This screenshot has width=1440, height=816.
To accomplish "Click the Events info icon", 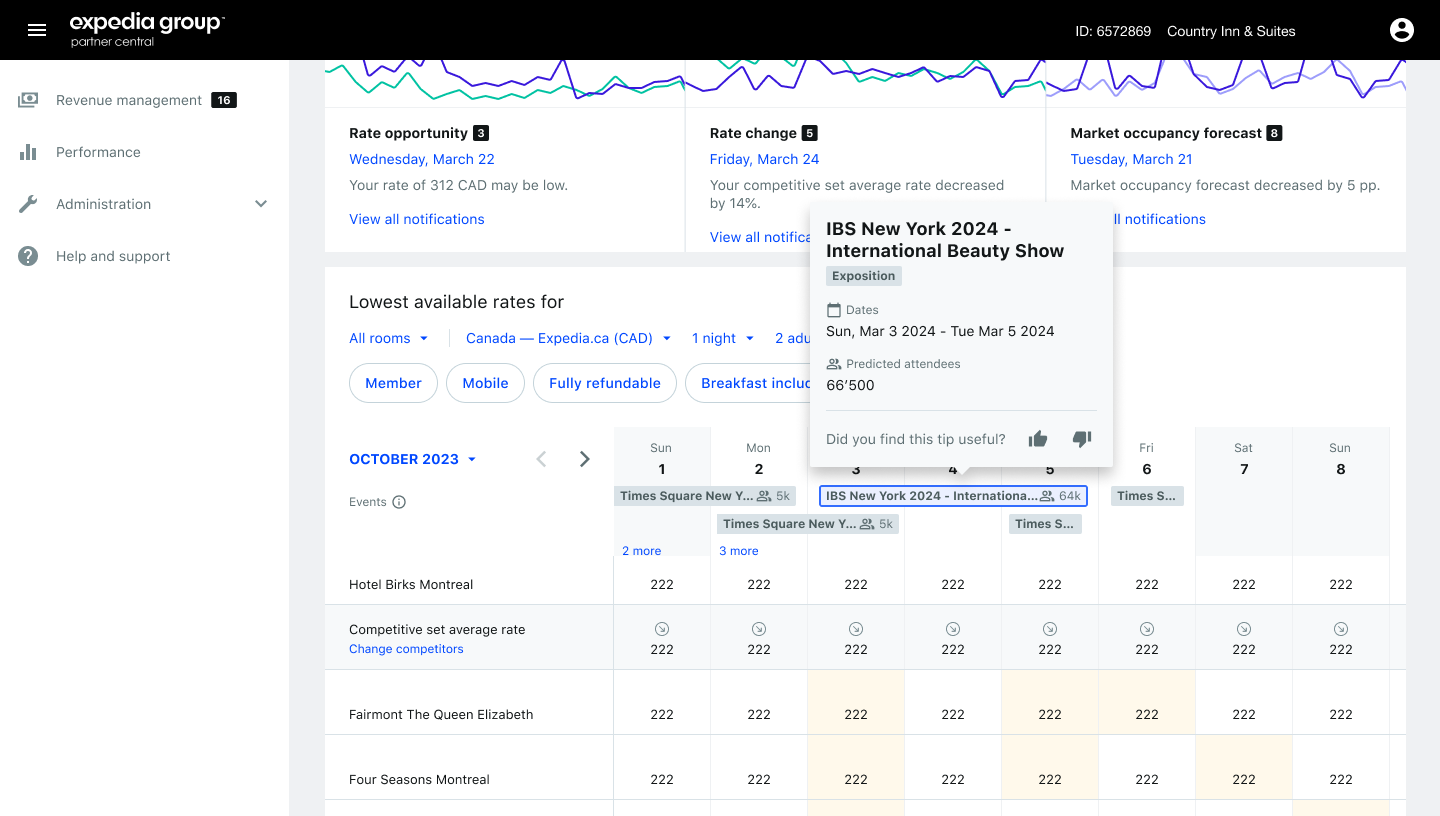I will tap(399, 502).
